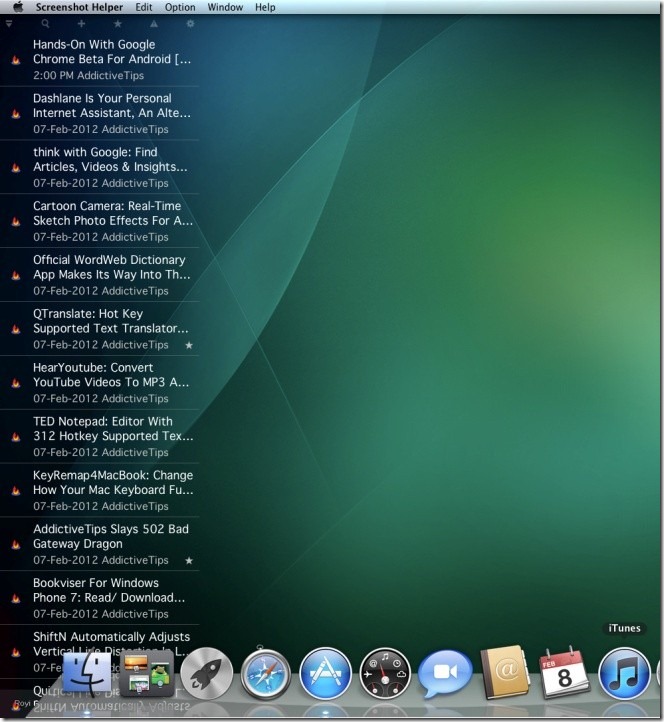Click the search magnifier in the feed toolbar
Image resolution: width=664 pixels, height=722 pixels.
tap(45, 23)
